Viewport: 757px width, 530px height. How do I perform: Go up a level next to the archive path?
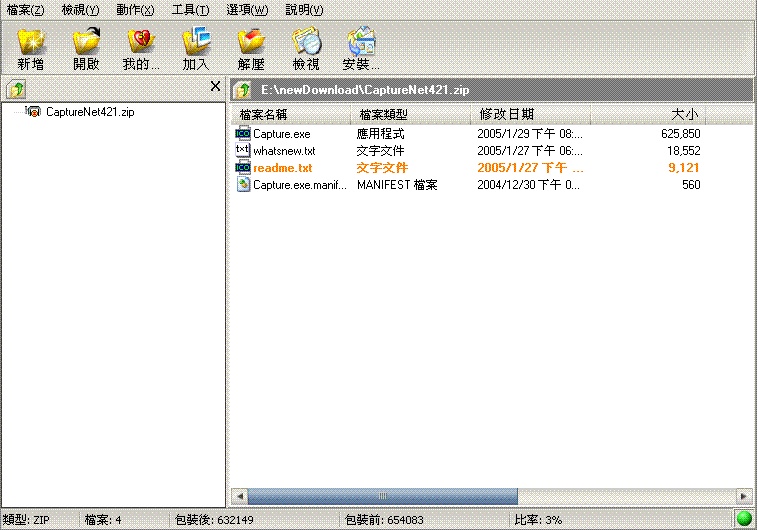point(242,90)
